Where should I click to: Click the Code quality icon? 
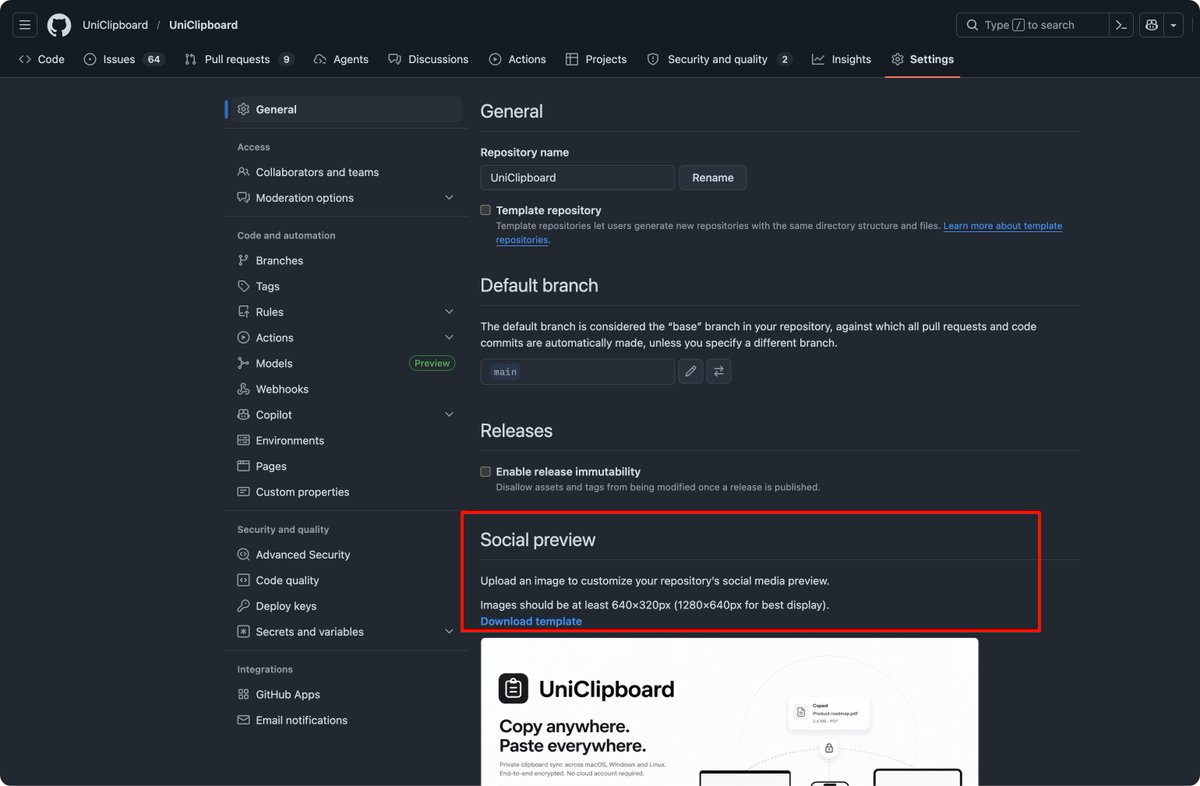(x=243, y=581)
